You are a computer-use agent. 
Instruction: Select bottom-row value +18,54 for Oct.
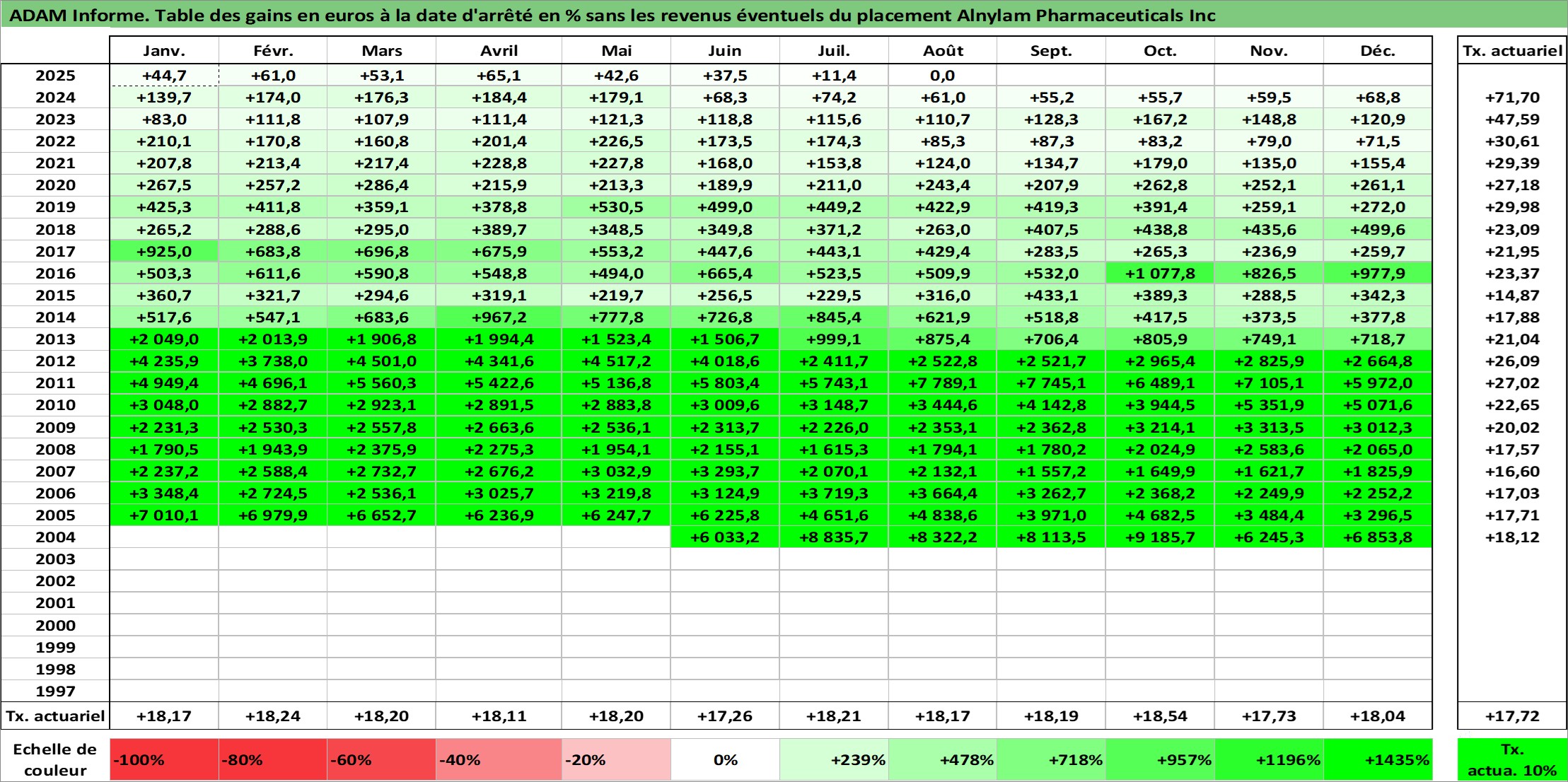coord(1160,716)
